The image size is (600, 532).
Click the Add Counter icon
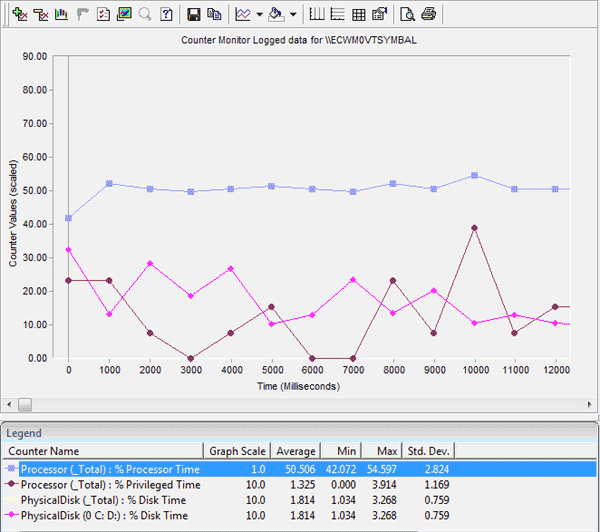pyautogui.click(x=19, y=14)
